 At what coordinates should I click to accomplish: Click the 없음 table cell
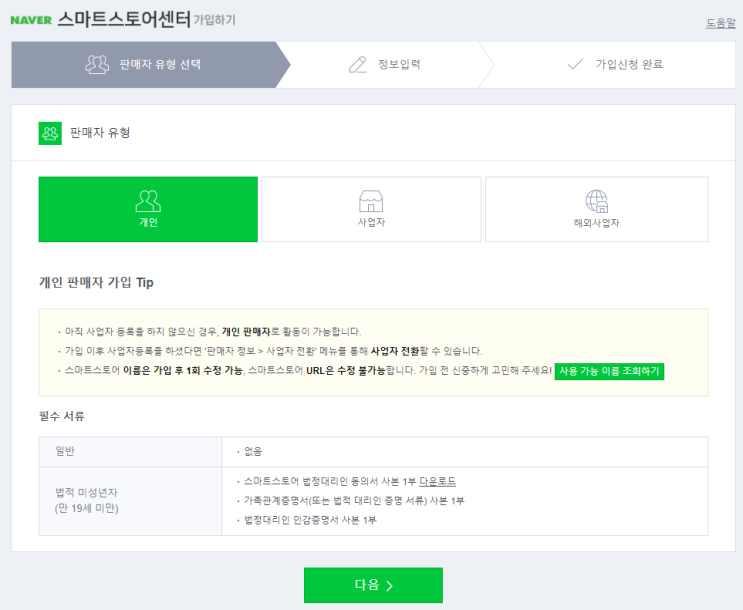pyautogui.click(x=465, y=452)
